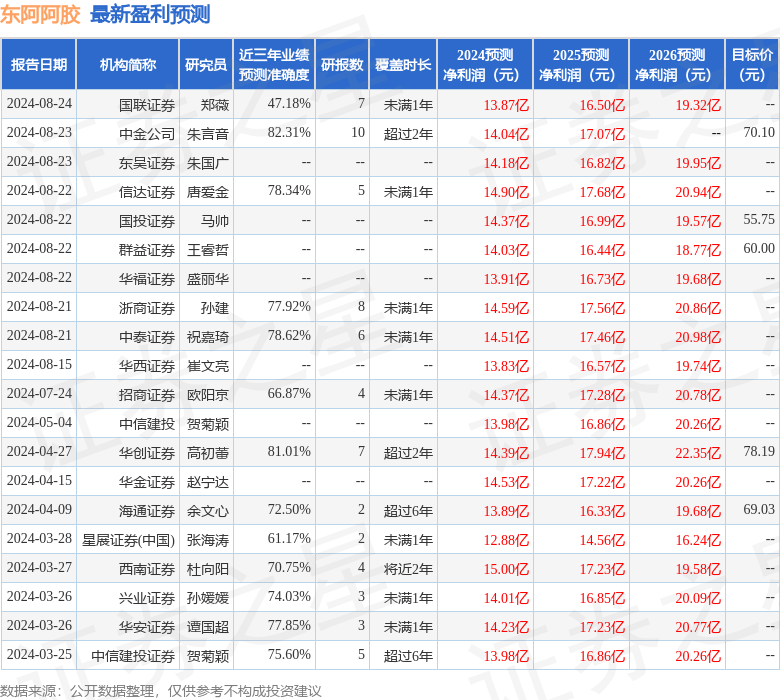Click institution 华西证券
The image size is (780, 700).
coord(147,366)
